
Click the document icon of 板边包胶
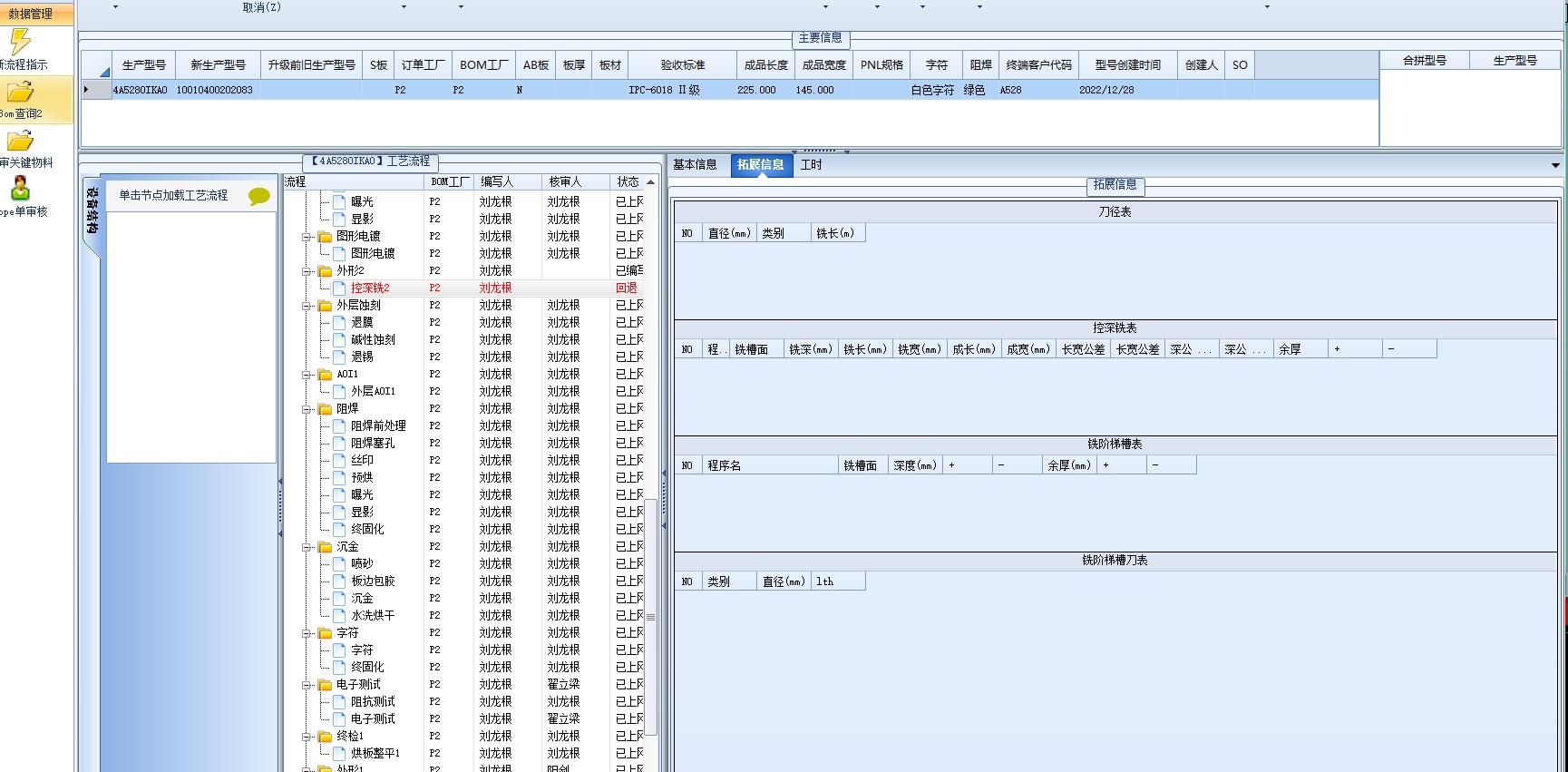[339, 581]
